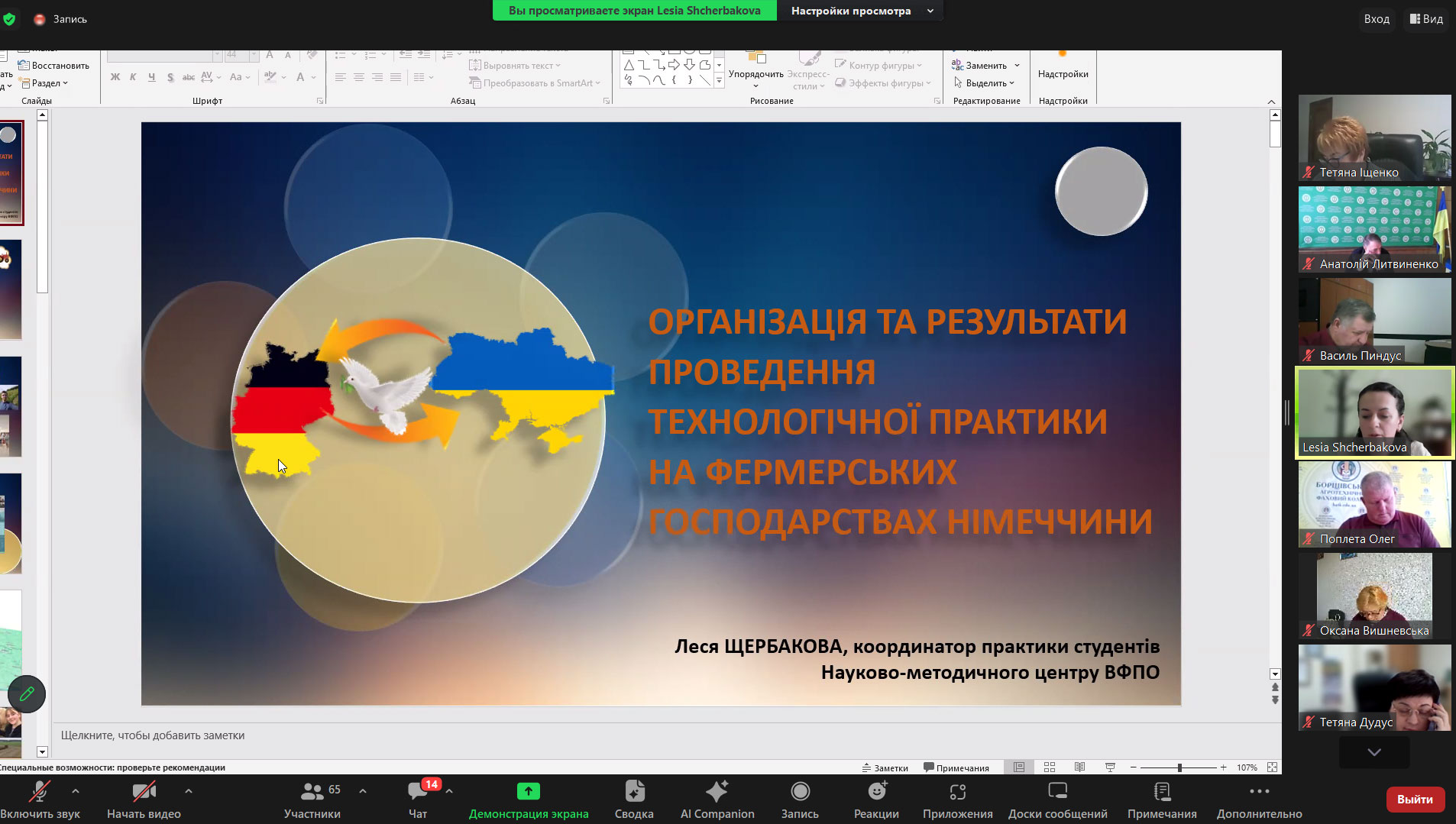This screenshot has height=824, width=1456.
Task: Switch to Normal view in status bar
Action: pos(1019,767)
